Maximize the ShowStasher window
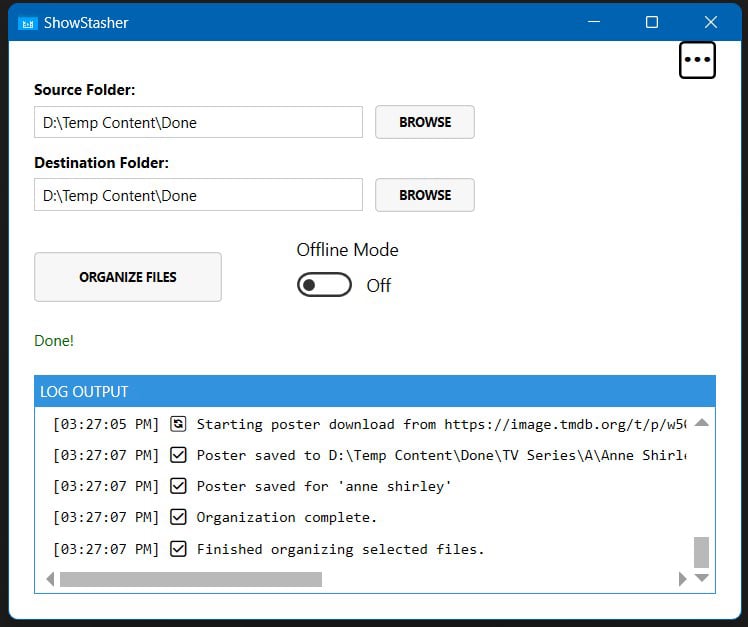Image resolution: width=748 pixels, height=627 pixels. point(652,22)
